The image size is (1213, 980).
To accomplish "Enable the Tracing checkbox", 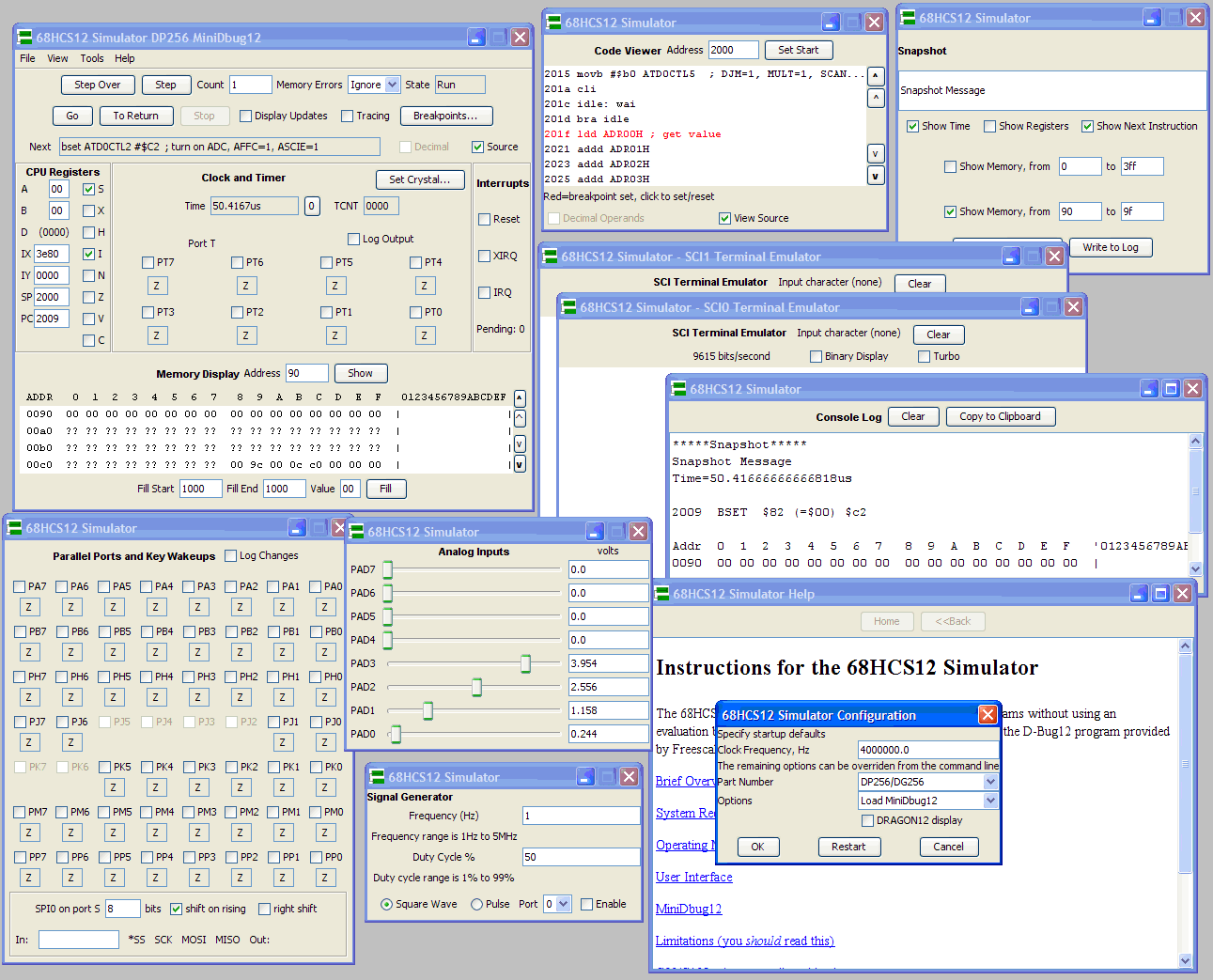I will 348,117.
